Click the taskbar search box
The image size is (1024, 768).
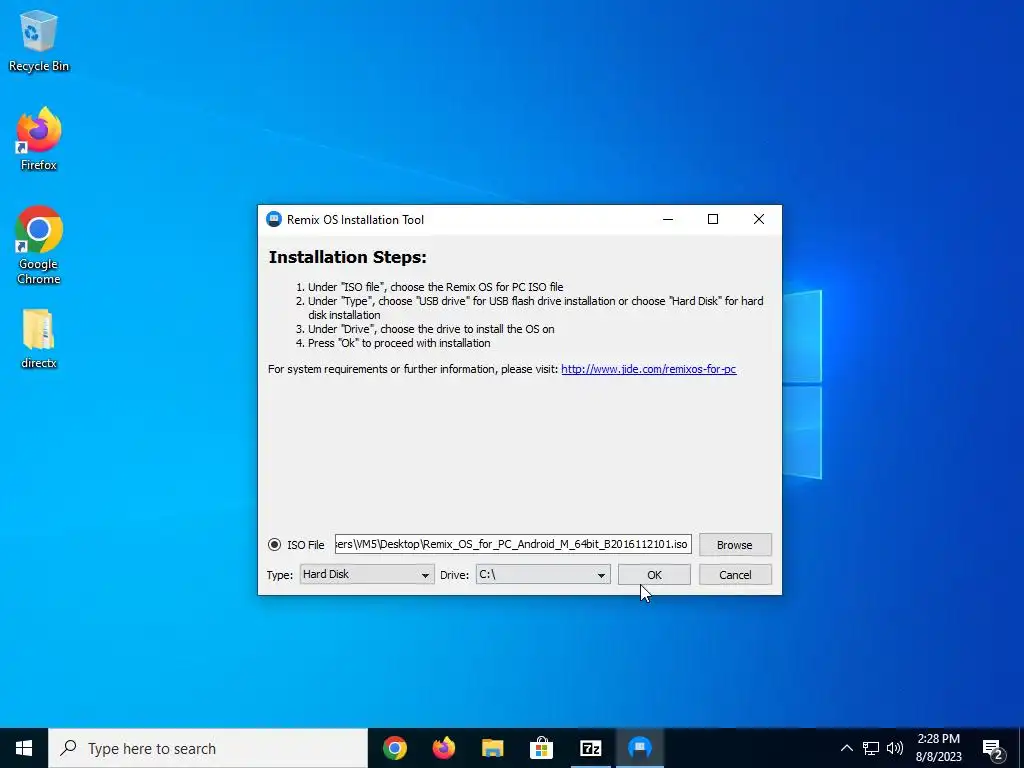(208, 748)
